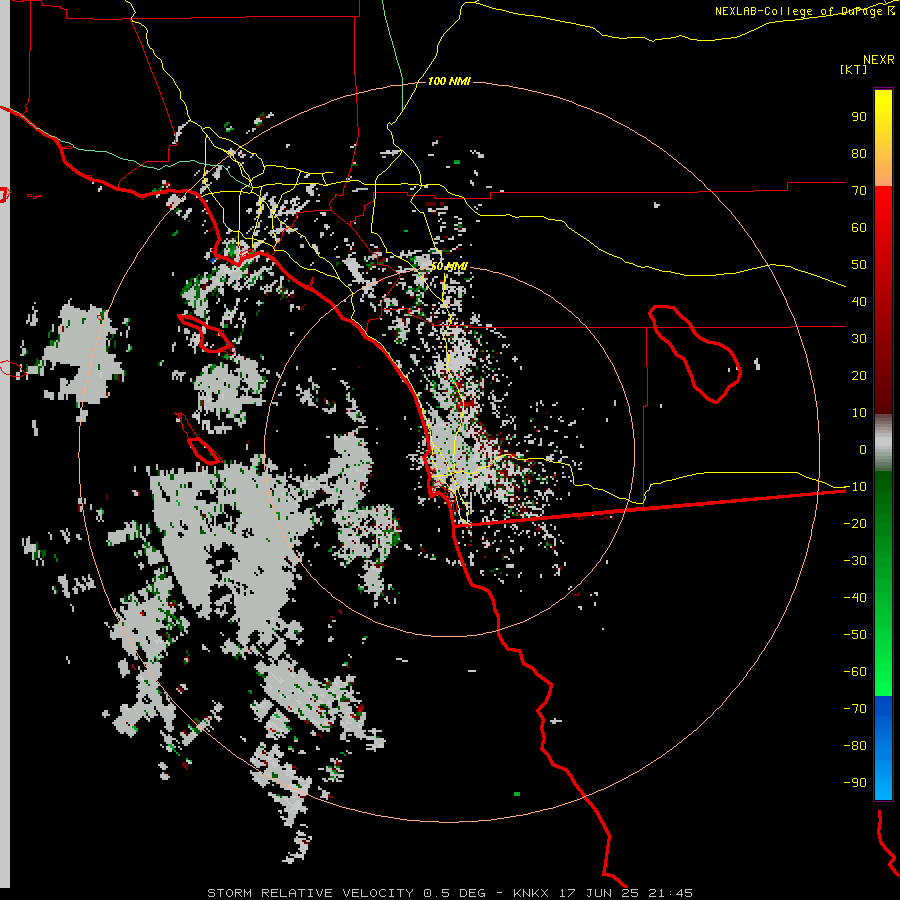Pick the gray zero-velocity segment of color bar
This screenshot has width=900, height=900.
(x=883, y=443)
